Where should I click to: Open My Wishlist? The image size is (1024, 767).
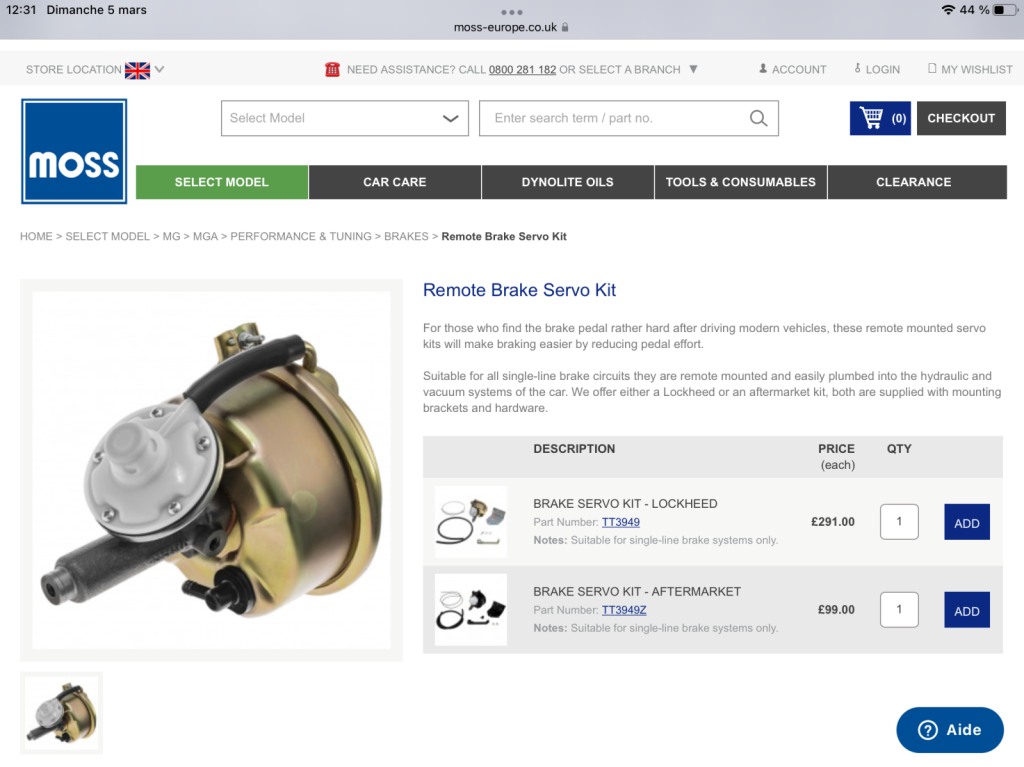(970, 69)
